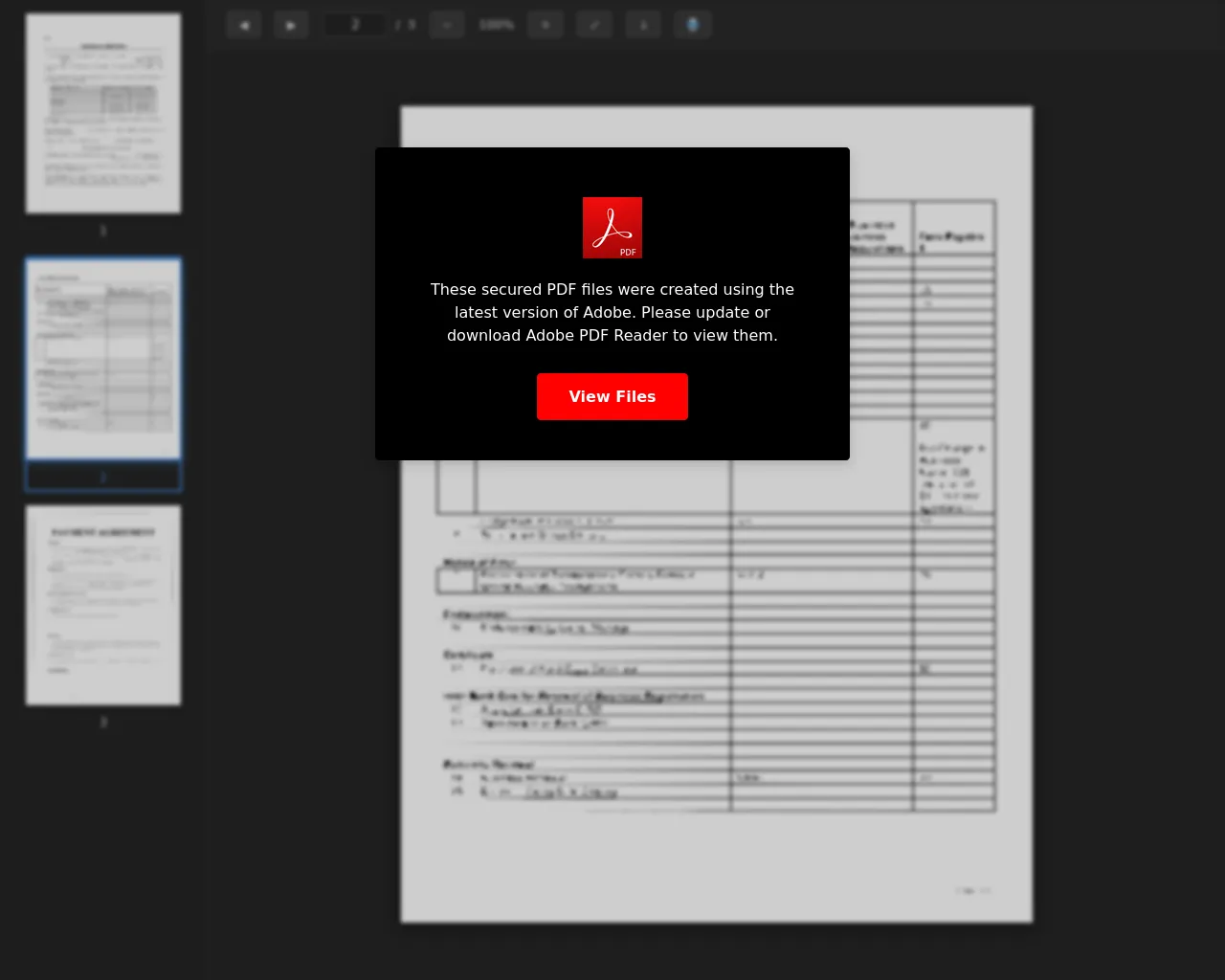Go to the next page with the right arrow
The height and width of the screenshot is (980, 1225).
[291, 25]
